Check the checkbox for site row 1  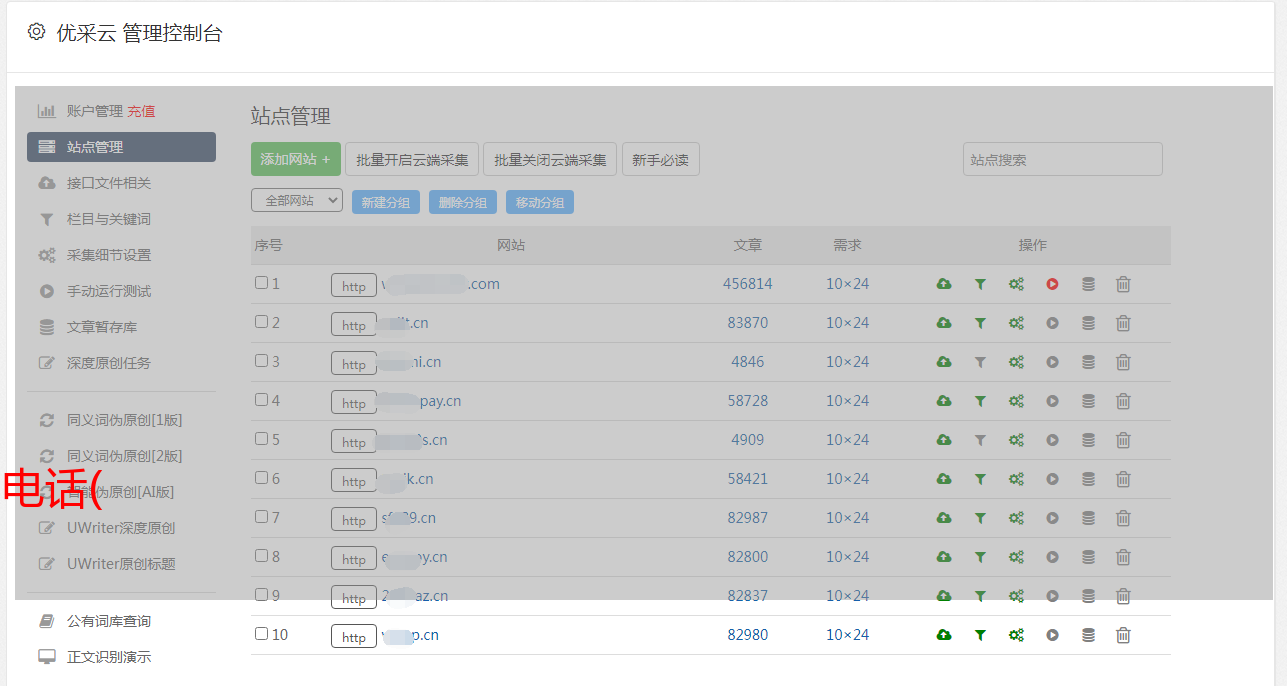[x=261, y=283]
